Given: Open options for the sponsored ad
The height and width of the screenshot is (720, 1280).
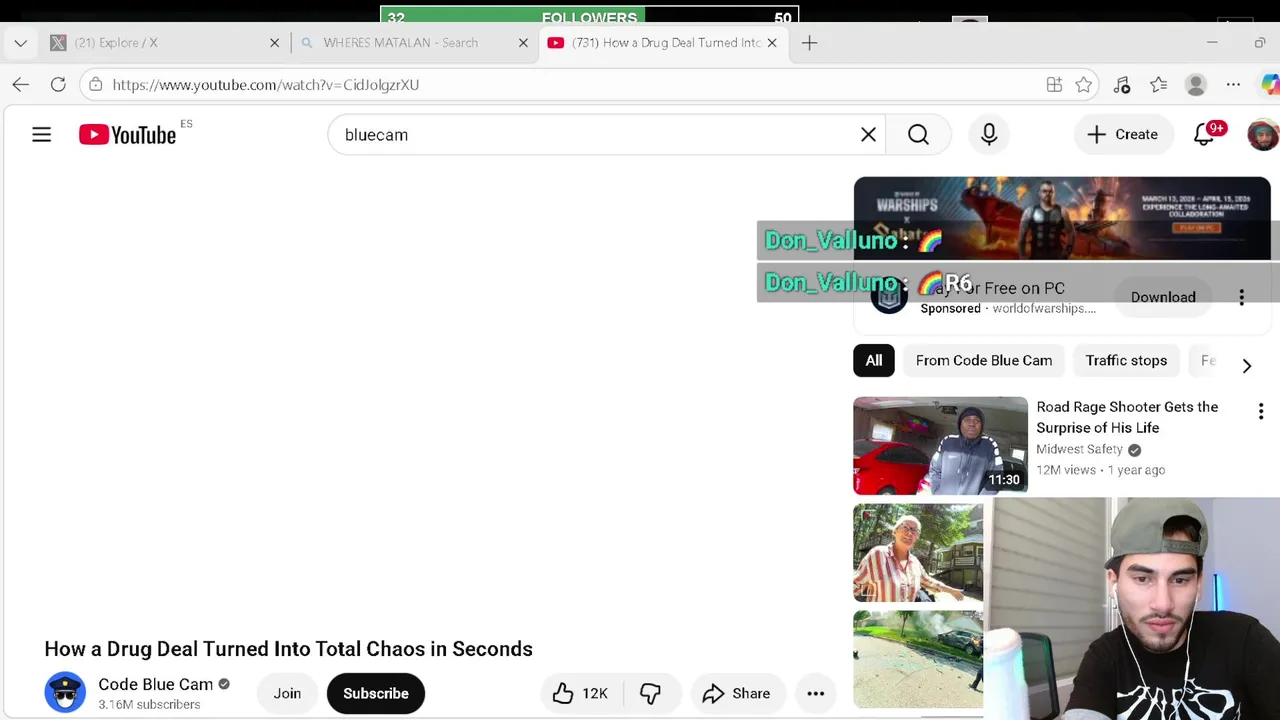Looking at the screenshot, I should tap(1241, 297).
